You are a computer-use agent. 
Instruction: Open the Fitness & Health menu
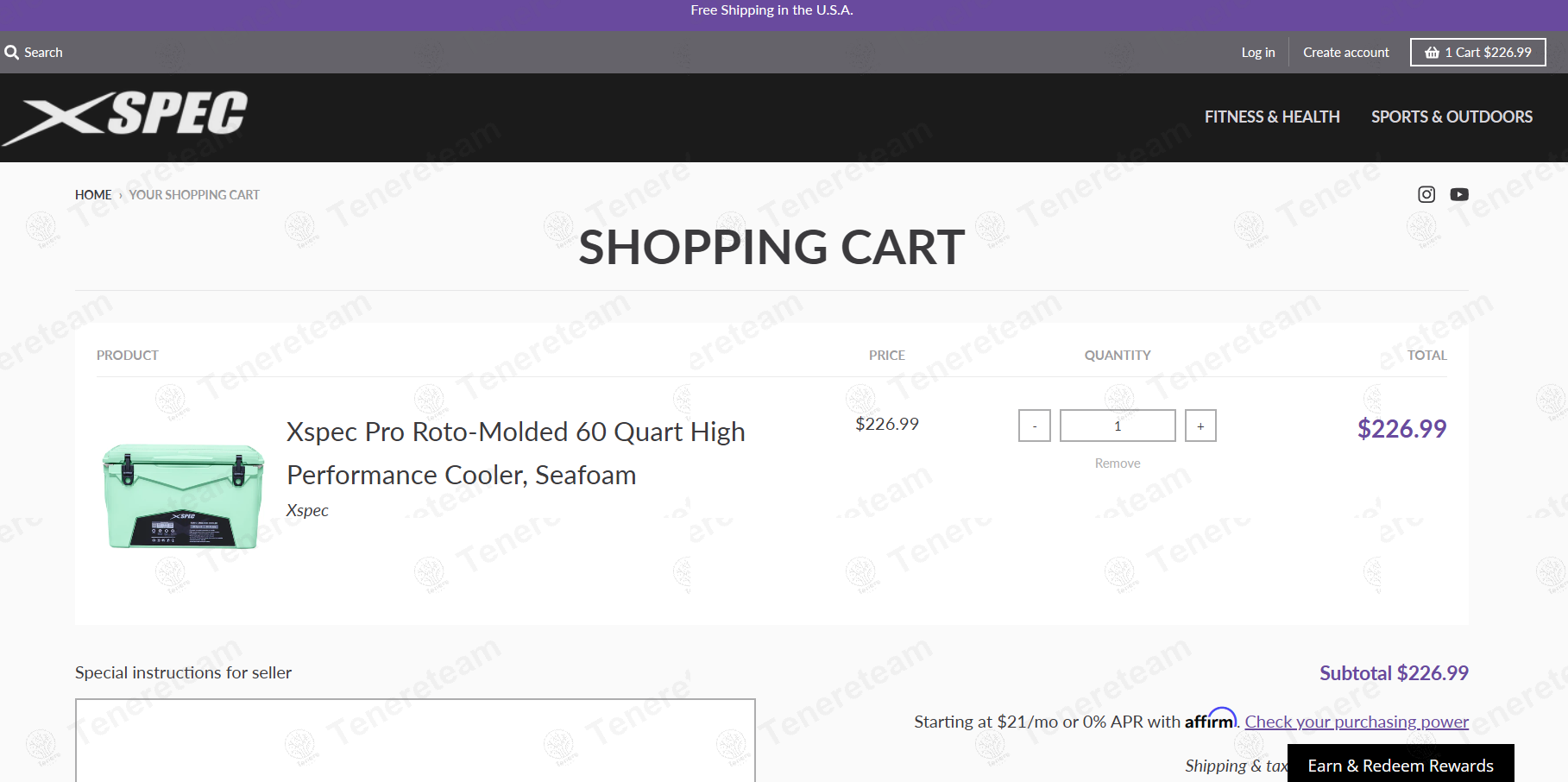[1272, 117]
